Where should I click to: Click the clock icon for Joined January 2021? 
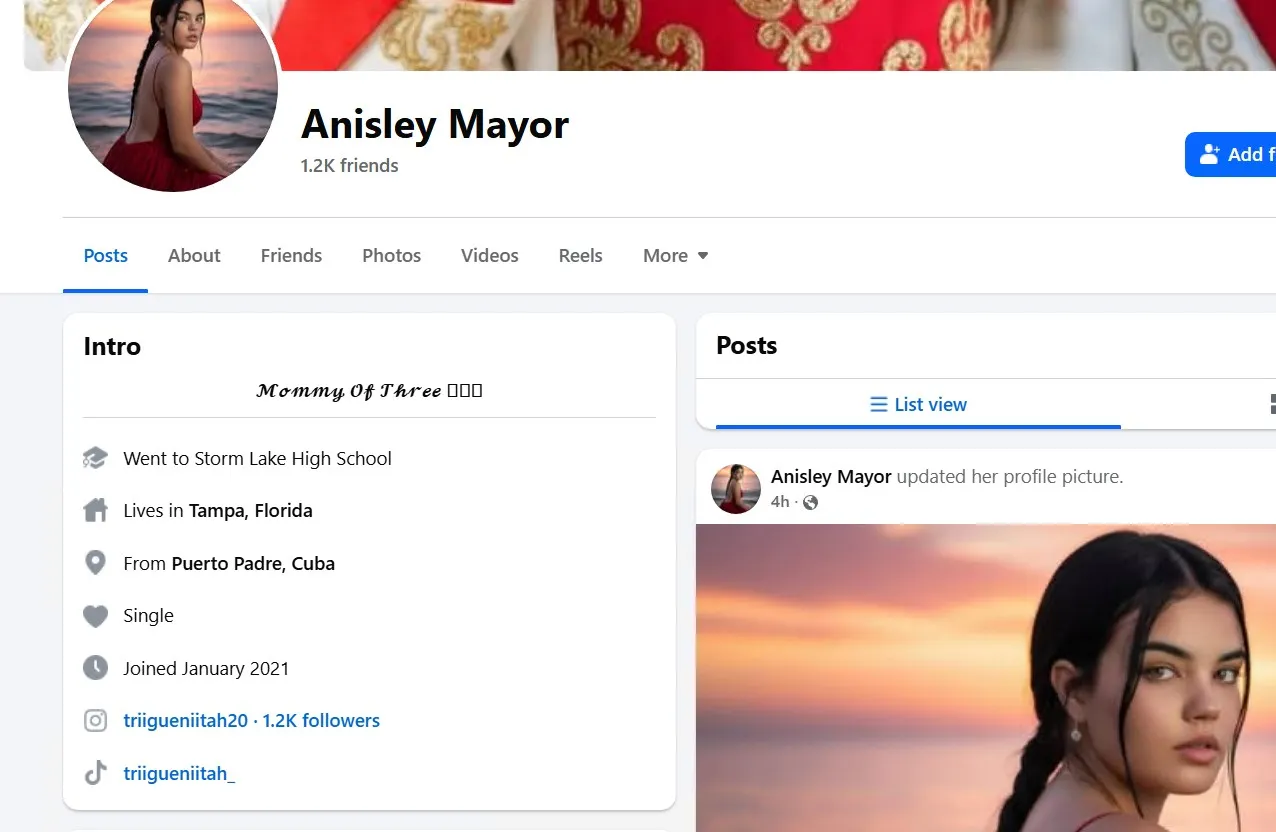click(95, 667)
